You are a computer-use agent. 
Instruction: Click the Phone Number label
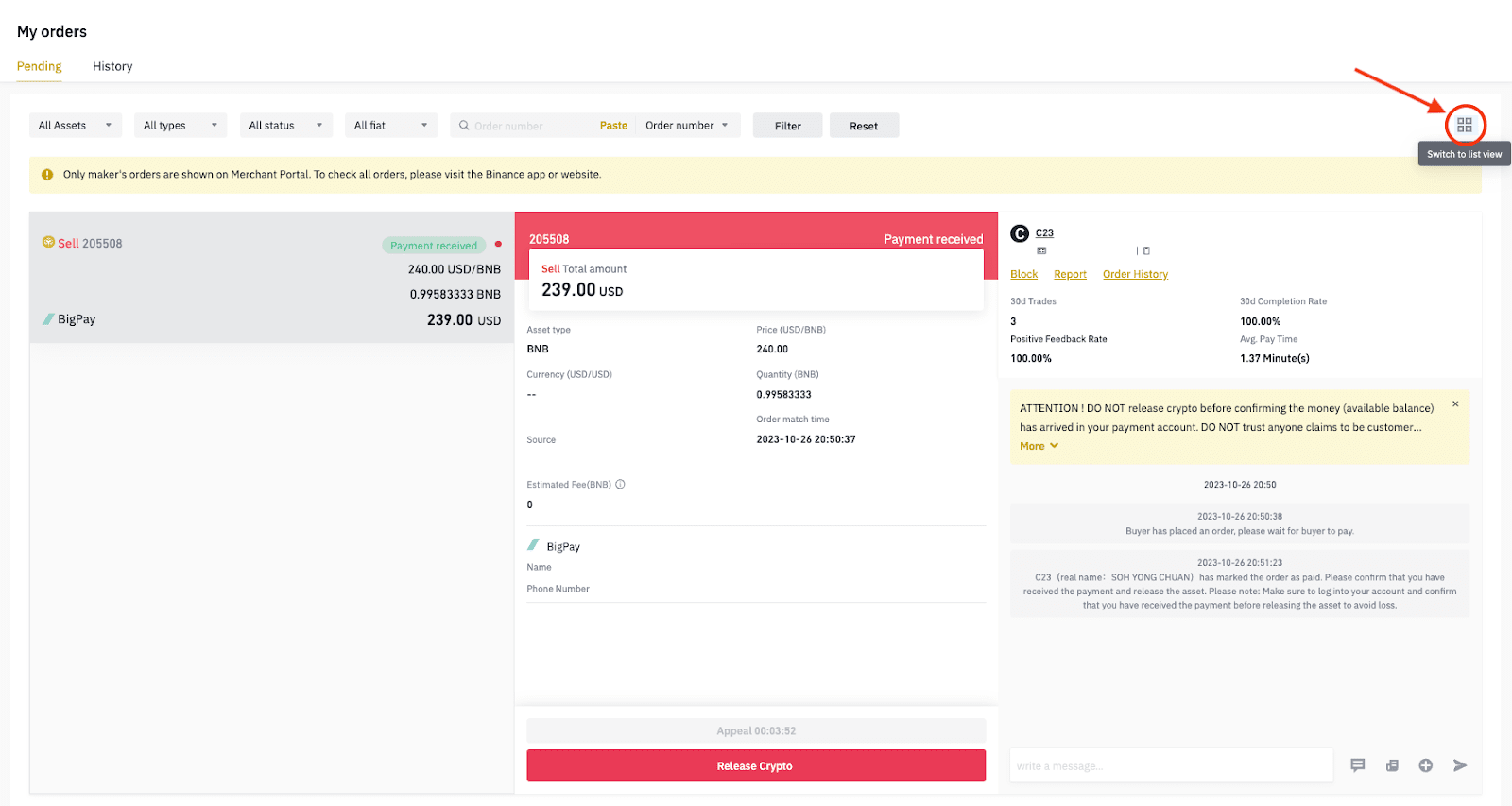coord(558,589)
